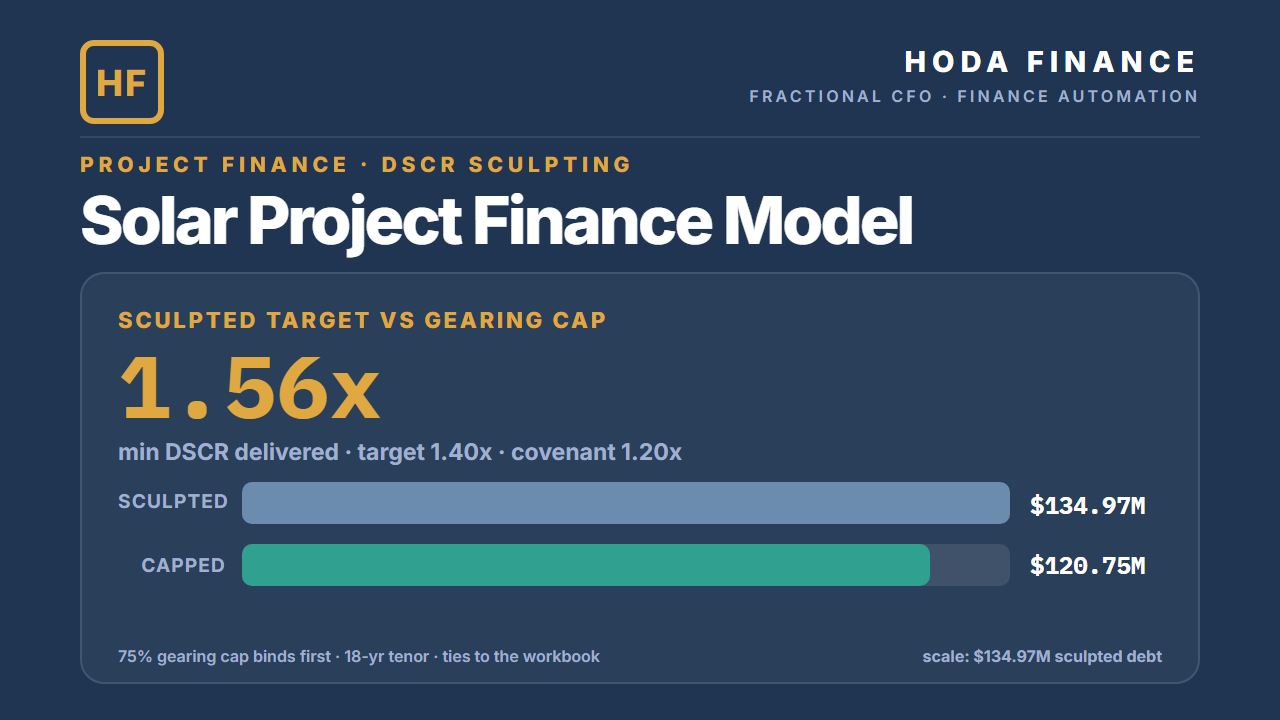Select the Sculpted Target vs Gearing Cap heading
Image resolution: width=1280 pixels, height=720 pixels.
[x=363, y=321]
